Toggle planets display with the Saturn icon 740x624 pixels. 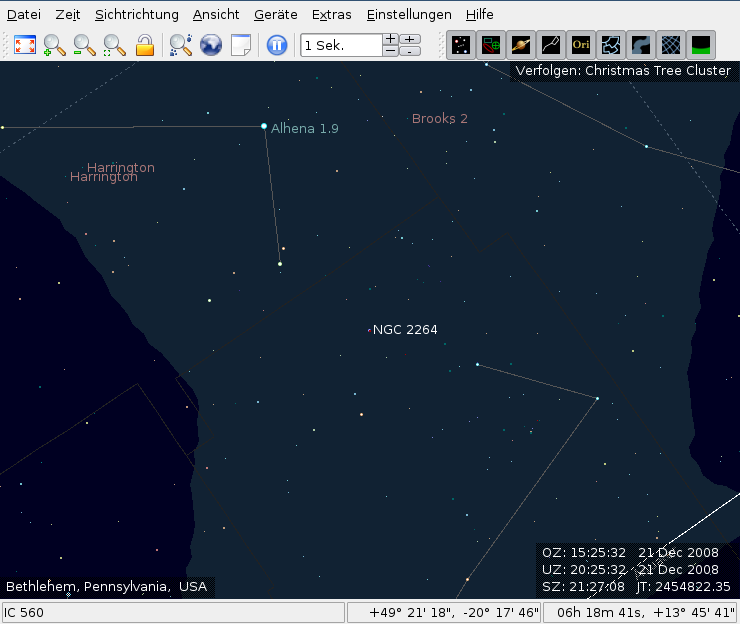[521, 45]
